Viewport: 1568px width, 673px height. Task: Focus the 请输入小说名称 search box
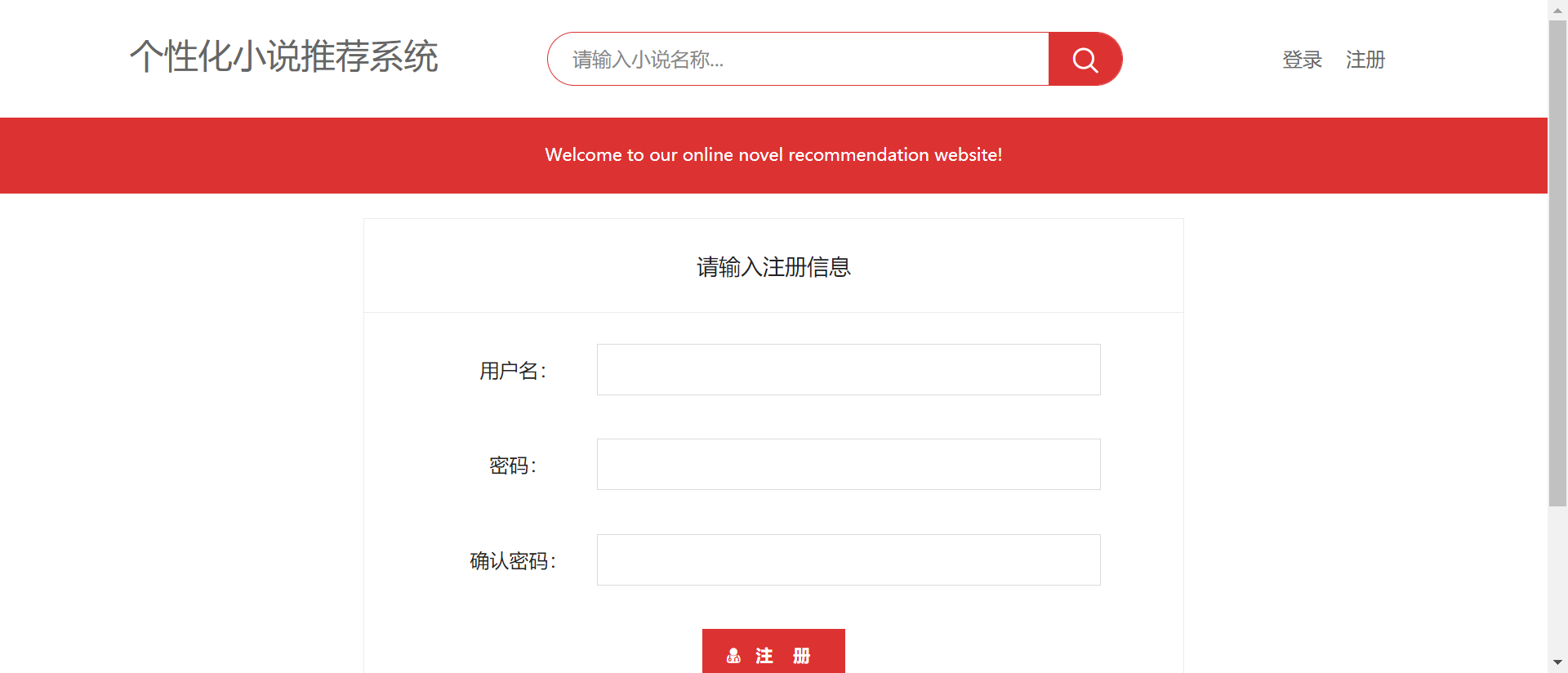point(799,59)
